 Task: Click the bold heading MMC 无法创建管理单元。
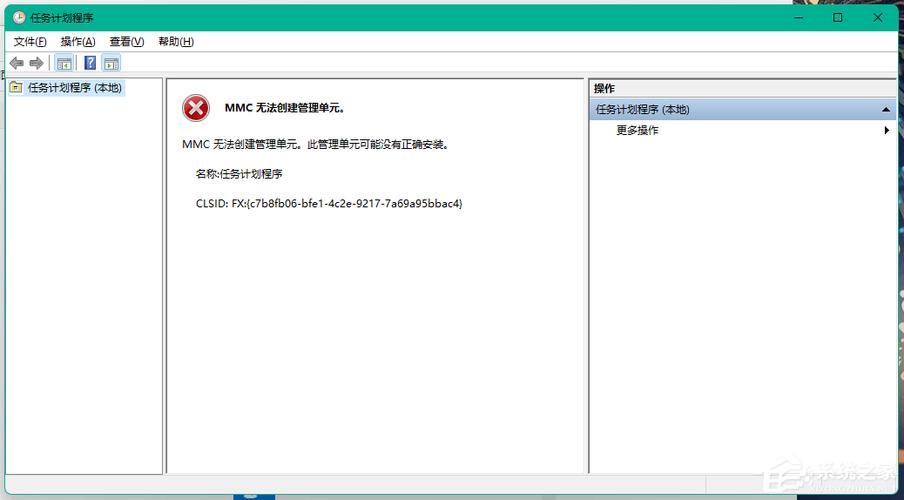tap(285, 108)
